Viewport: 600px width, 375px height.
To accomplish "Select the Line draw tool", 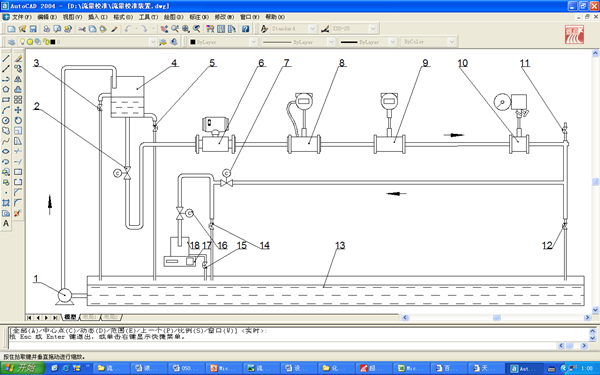I will pos(6,59).
